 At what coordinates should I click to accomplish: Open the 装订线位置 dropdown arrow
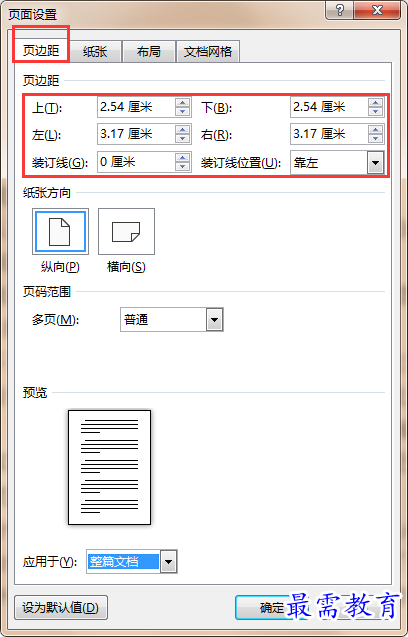click(375, 163)
